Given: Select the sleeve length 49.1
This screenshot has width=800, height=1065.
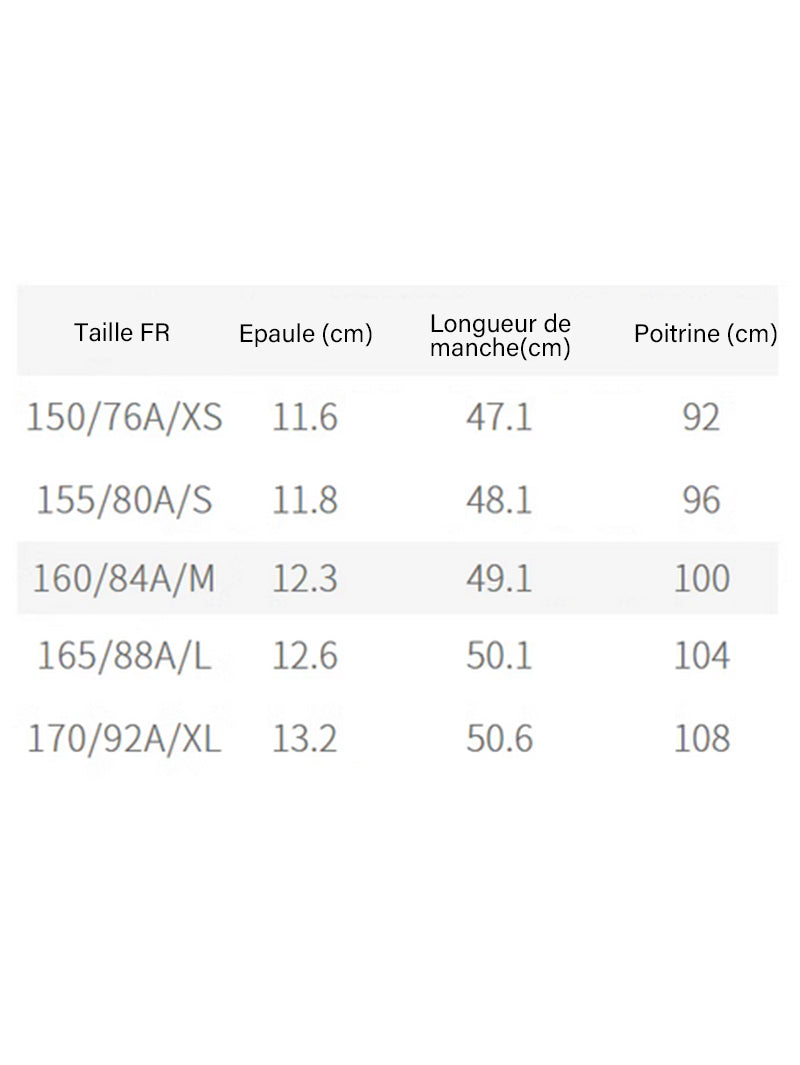Looking at the screenshot, I should (x=499, y=579).
